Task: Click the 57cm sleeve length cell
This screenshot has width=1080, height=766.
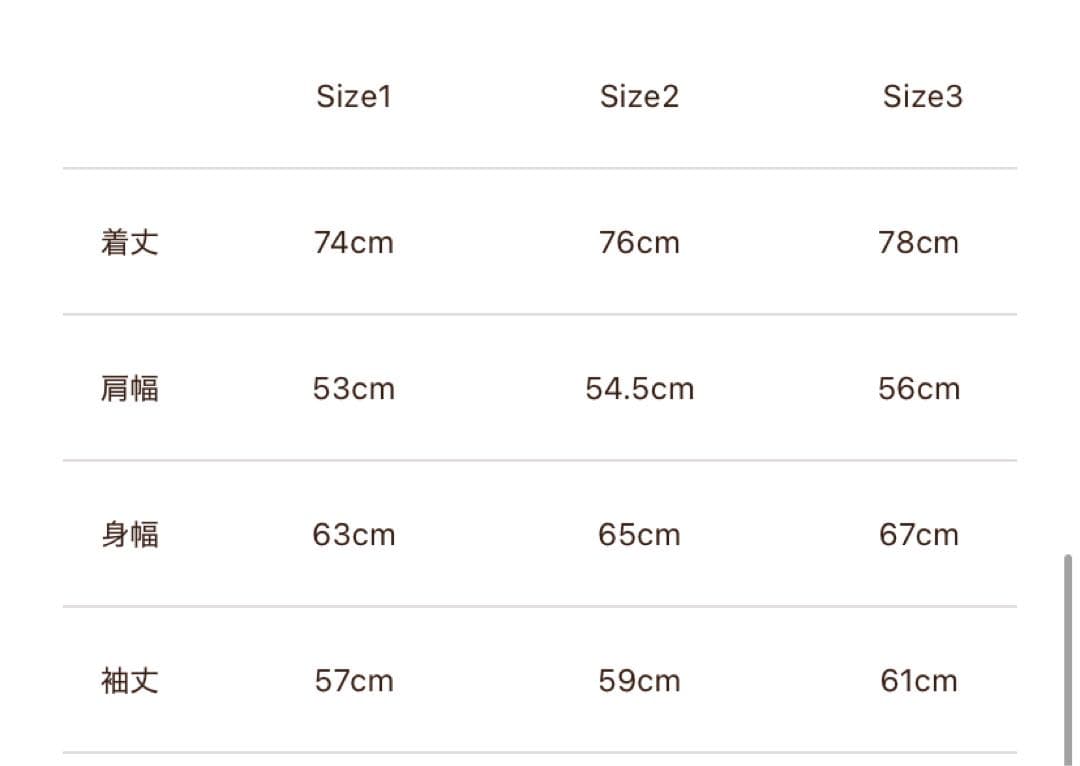Action: (354, 681)
